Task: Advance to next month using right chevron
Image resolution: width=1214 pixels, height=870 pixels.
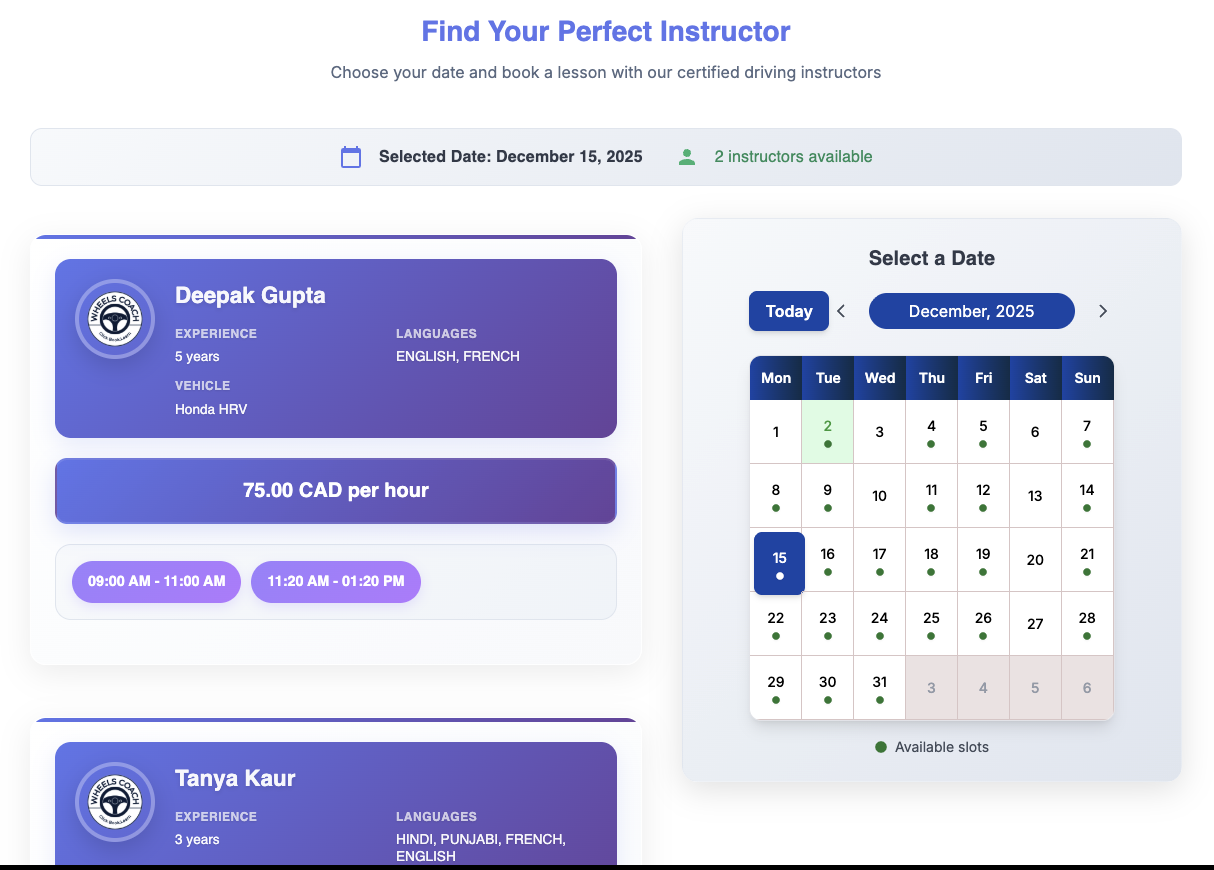Action: [1103, 311]
